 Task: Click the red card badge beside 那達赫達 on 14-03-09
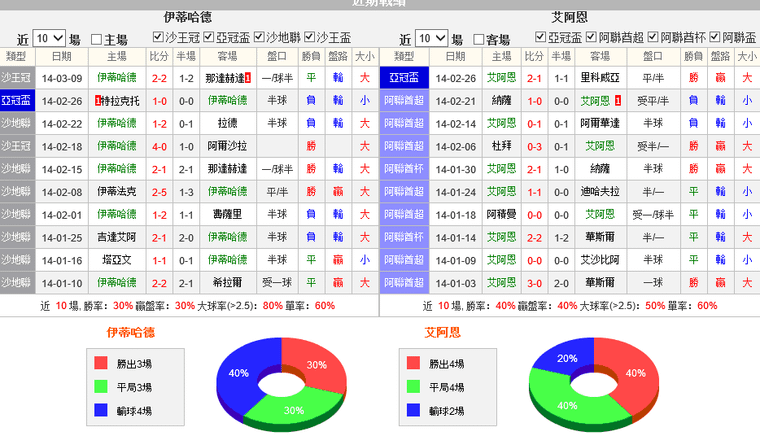(248, 78)
